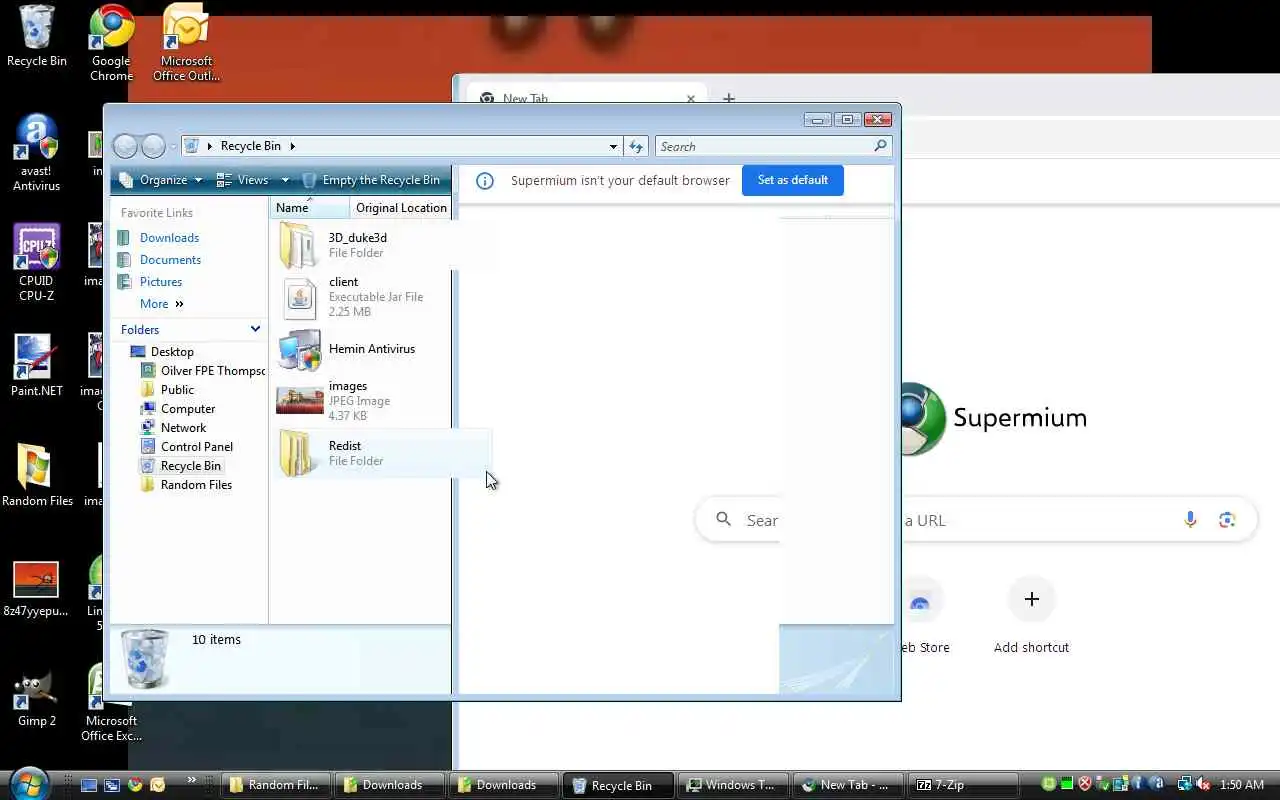Screen dimensions: 1280x800
Task: Switch to 7-Zip taskbar button
Action: [x=962, y=785]
